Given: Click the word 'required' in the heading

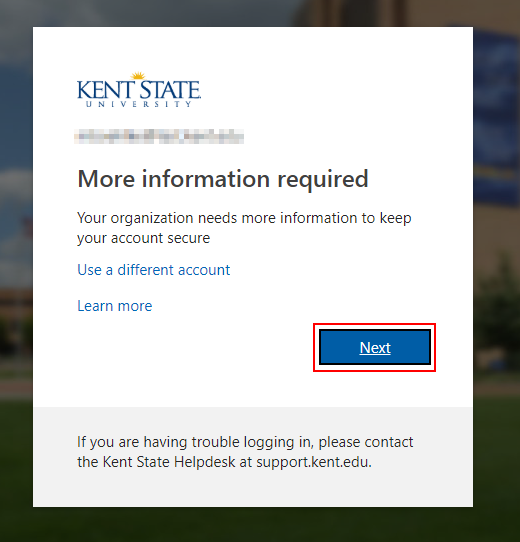Looking at the screenshot, I should point(323,180).
